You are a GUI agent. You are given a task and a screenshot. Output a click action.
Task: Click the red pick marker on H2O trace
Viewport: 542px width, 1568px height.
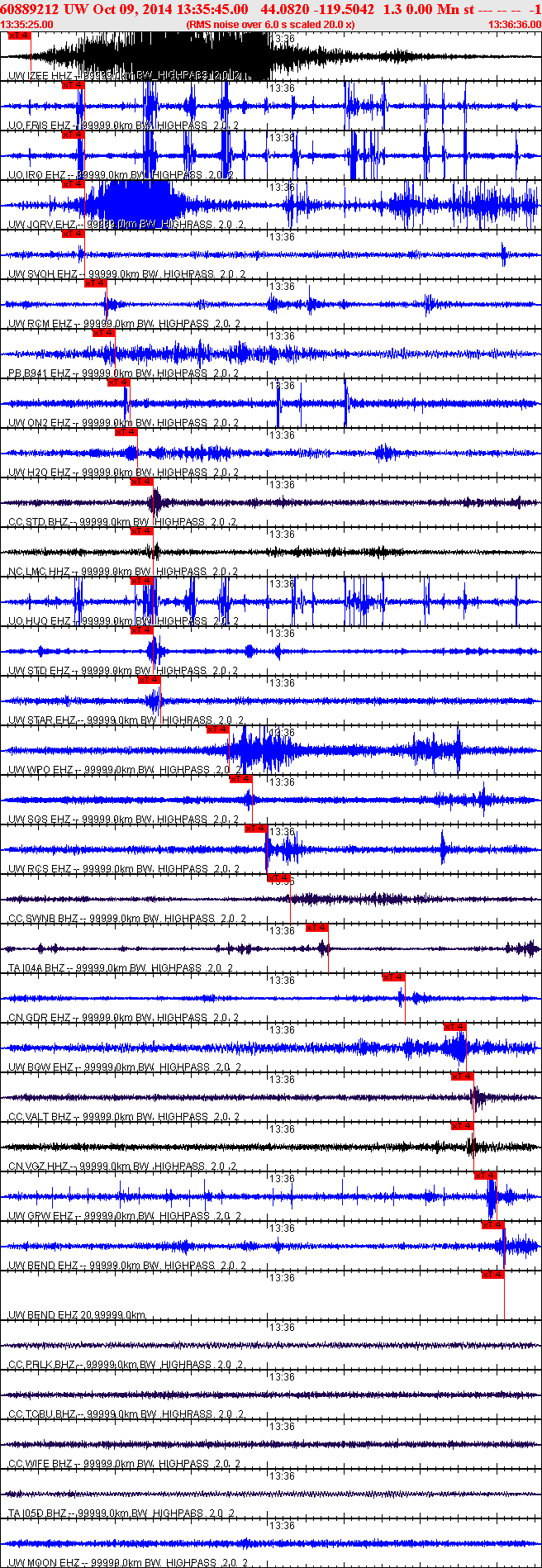126,432
